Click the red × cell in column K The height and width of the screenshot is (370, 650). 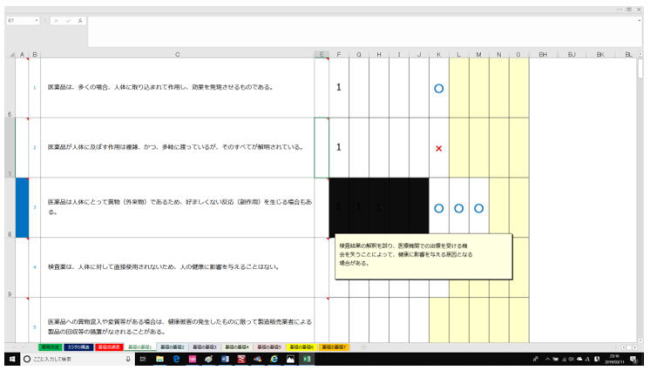pyautogui.click(x=439, y=148)
